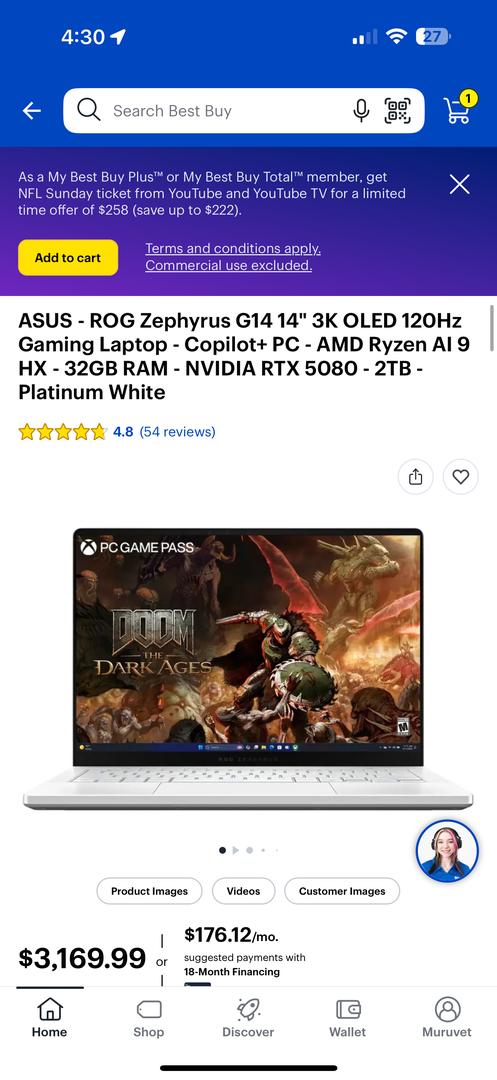Save laptop with heart icon
This screenshot has height=1080, width=497.
(461, 477)
